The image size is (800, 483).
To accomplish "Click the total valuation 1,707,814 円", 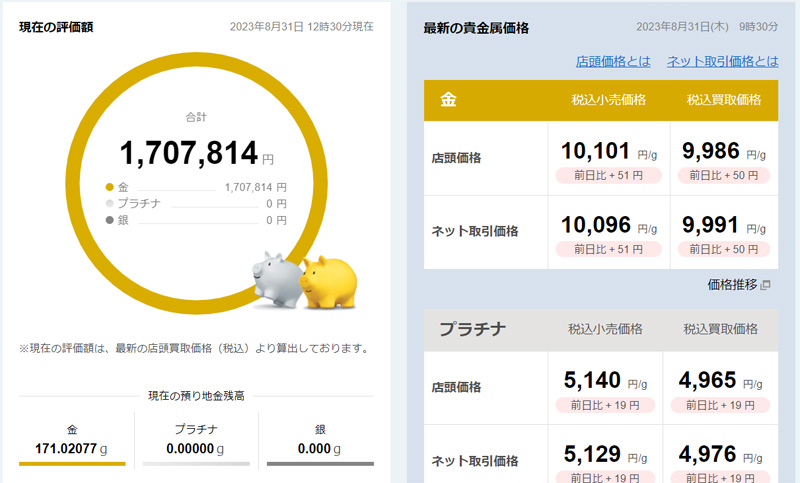I will [196, 153].
